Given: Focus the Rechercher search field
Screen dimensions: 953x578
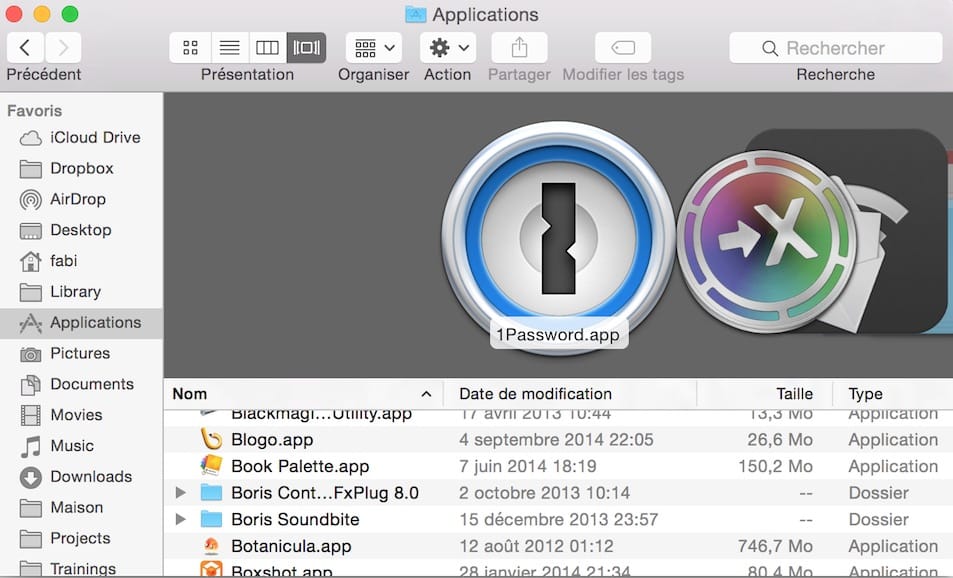Looking at the screenshot, I should (x=836, y=47).
